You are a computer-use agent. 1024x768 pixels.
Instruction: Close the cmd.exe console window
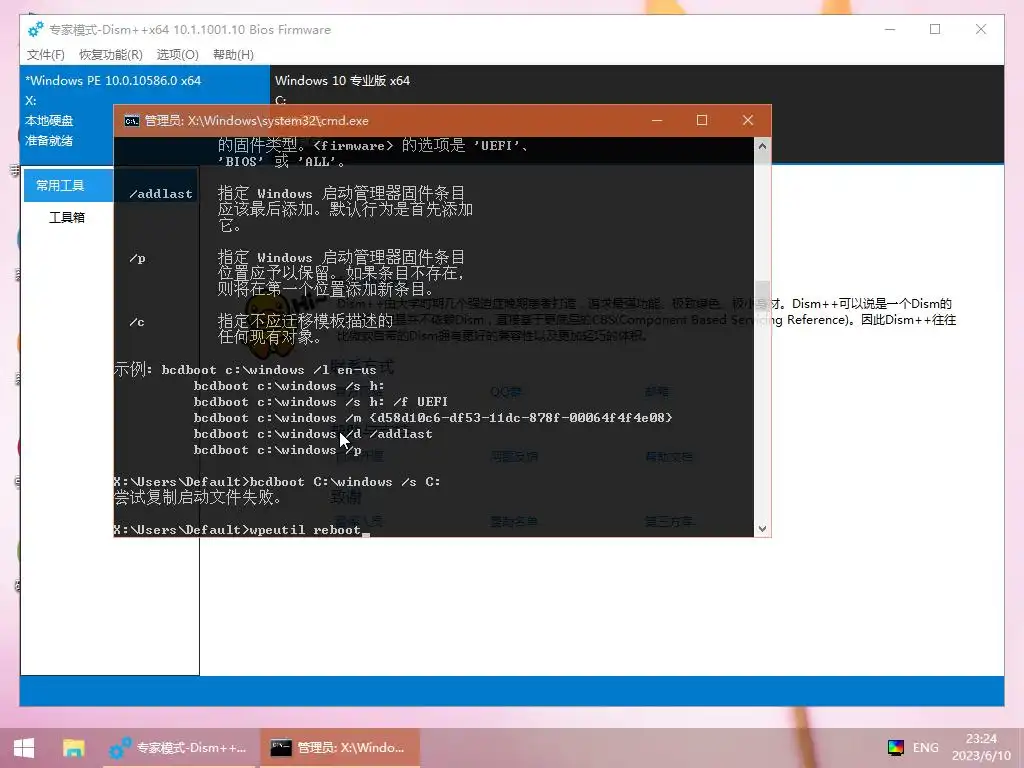tap(748, 120)
